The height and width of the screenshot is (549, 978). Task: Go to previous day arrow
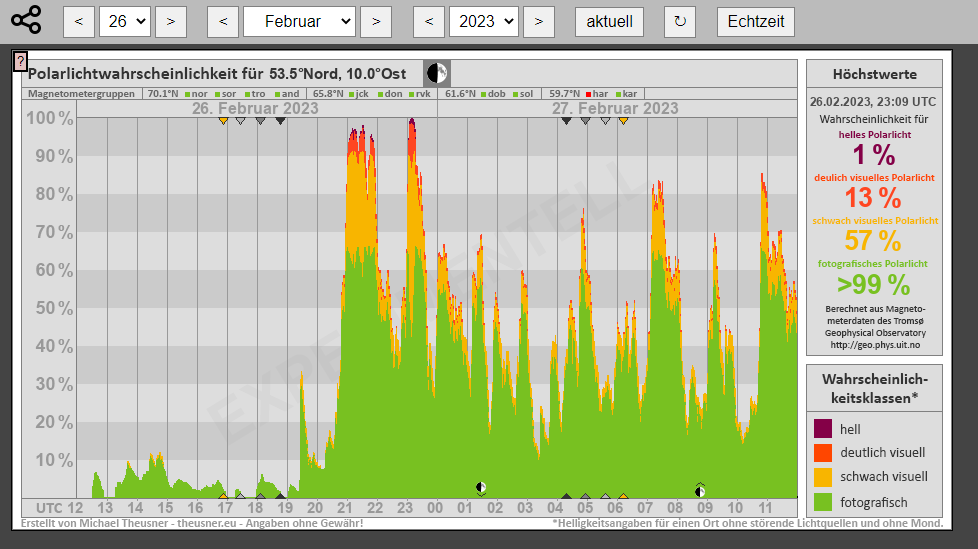coord(79,22)
